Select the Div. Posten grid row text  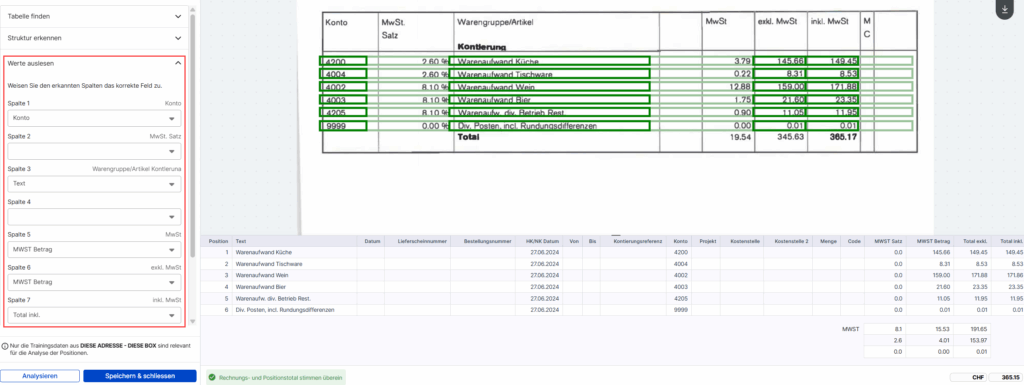pos(284,310)
